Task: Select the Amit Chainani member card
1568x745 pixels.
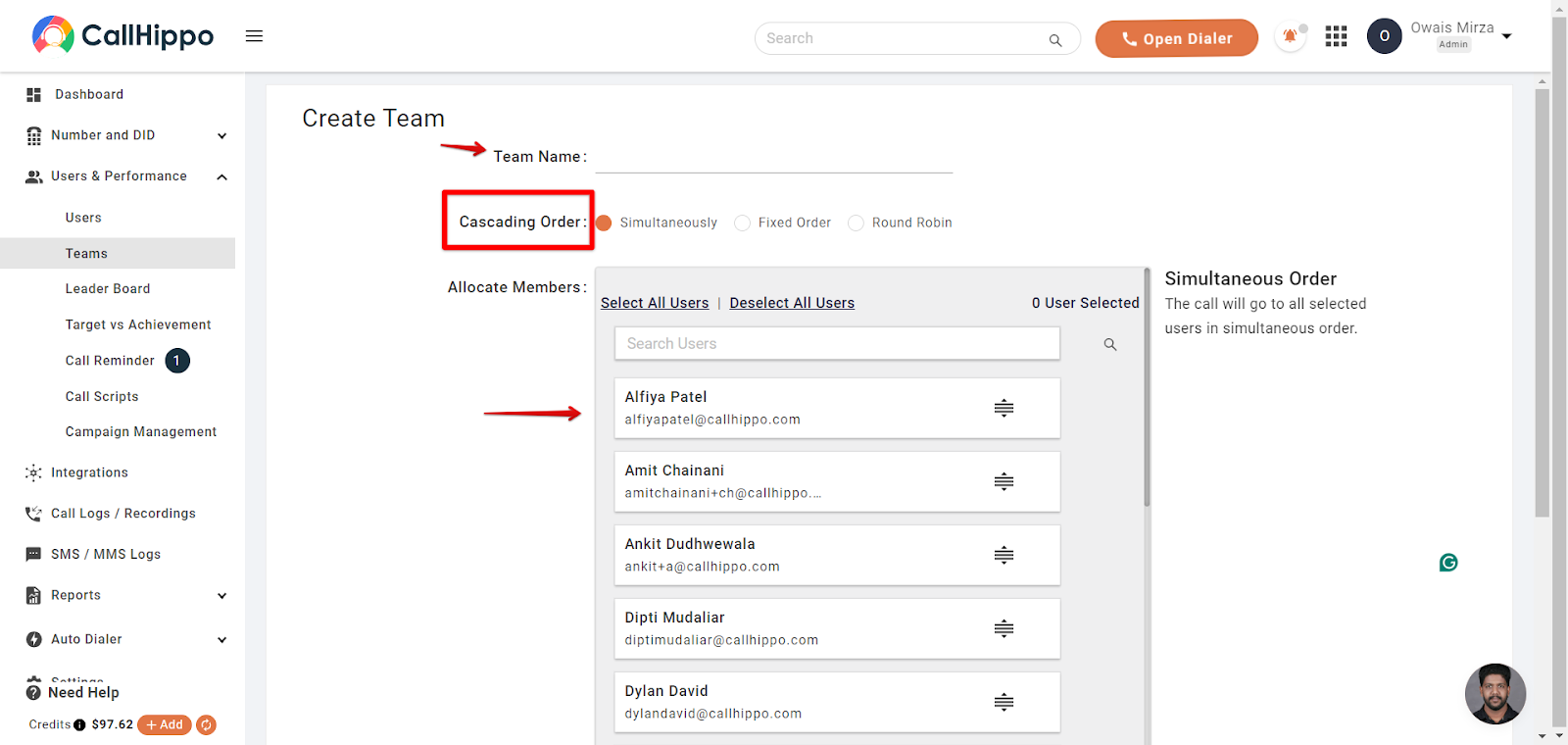Action: [837, 481]
